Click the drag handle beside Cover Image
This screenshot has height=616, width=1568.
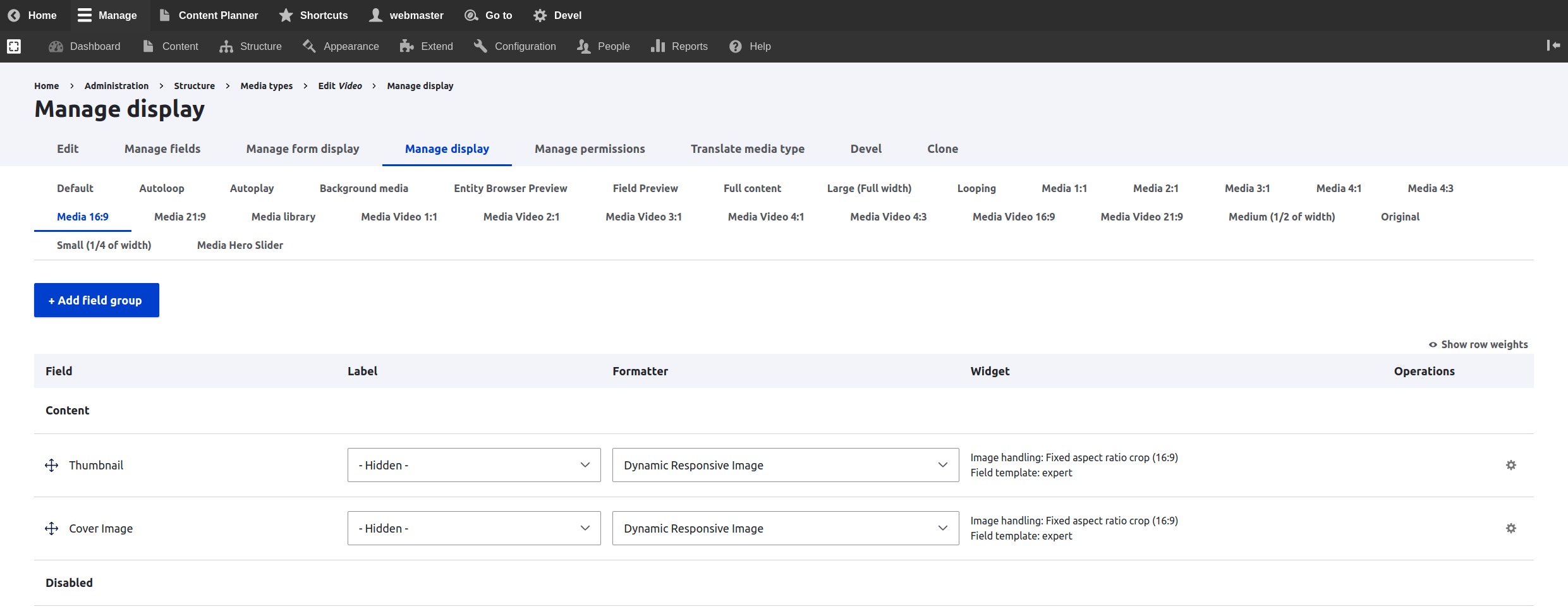[x=52, y=529]
